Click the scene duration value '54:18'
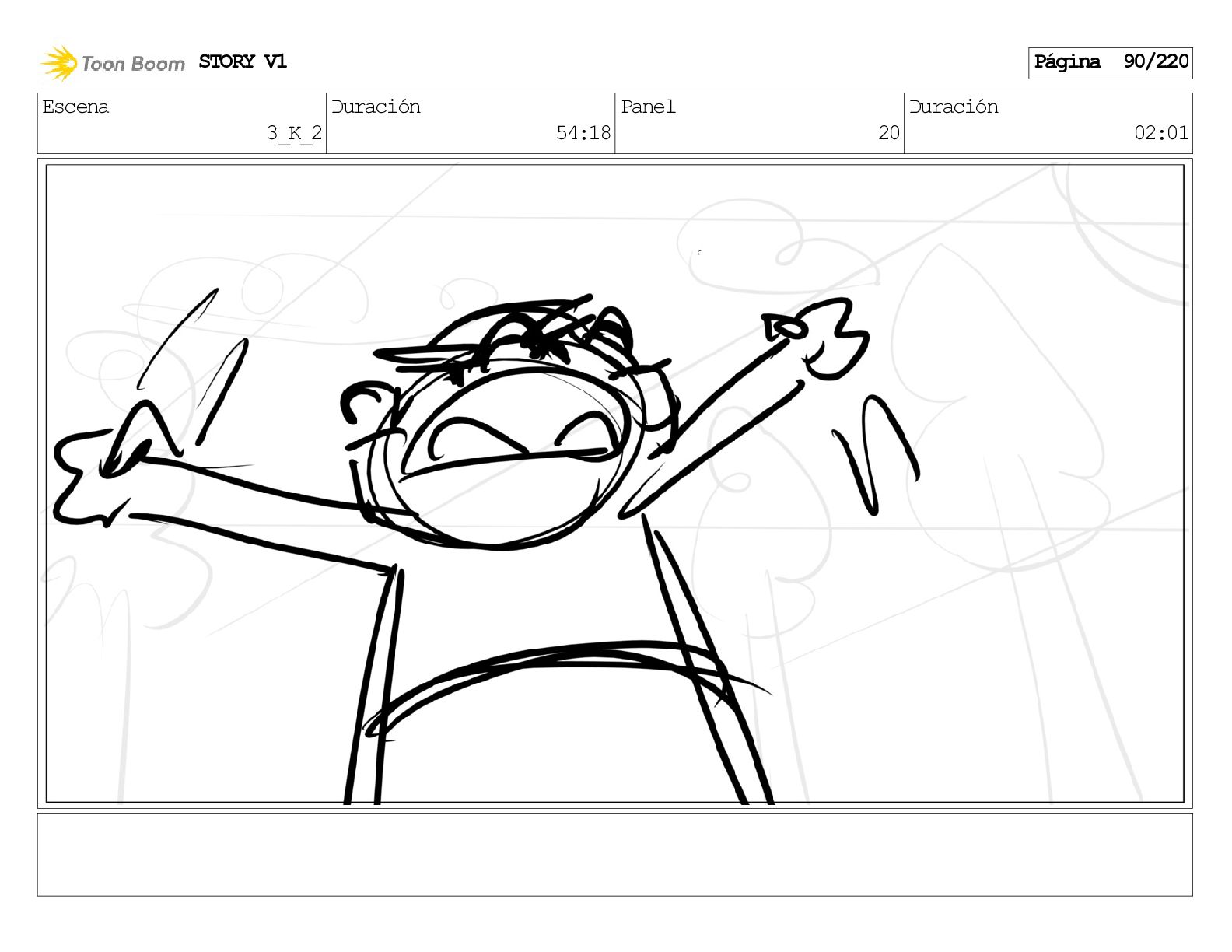The width and height of the screenshot is (1232, 952). [x=583, y=133]
